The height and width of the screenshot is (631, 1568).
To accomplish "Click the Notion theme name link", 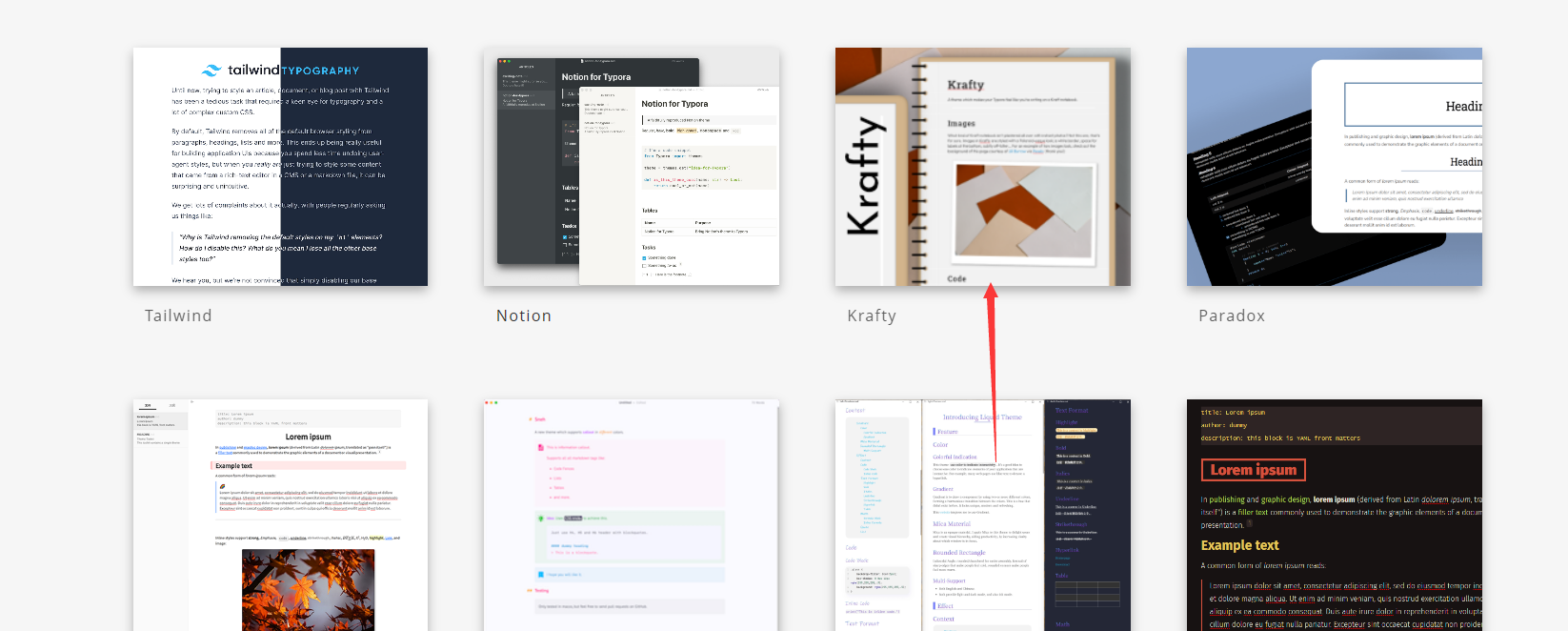I will click(x=524, y=315).
